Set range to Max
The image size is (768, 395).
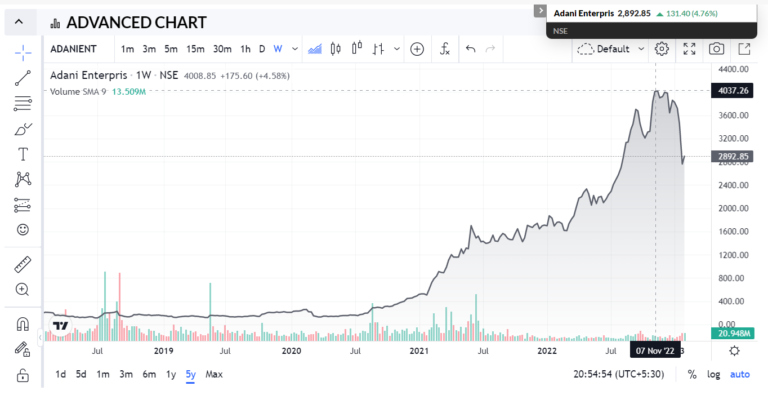pos(214,374)
